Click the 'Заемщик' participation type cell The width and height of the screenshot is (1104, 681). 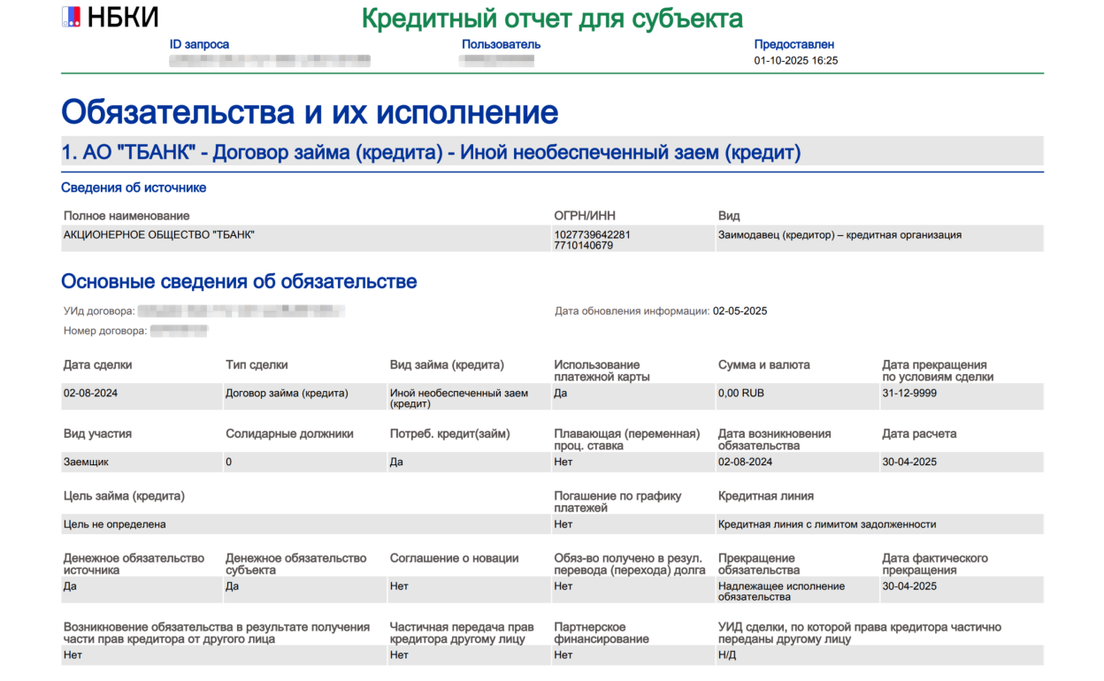(x=86, y=462)
